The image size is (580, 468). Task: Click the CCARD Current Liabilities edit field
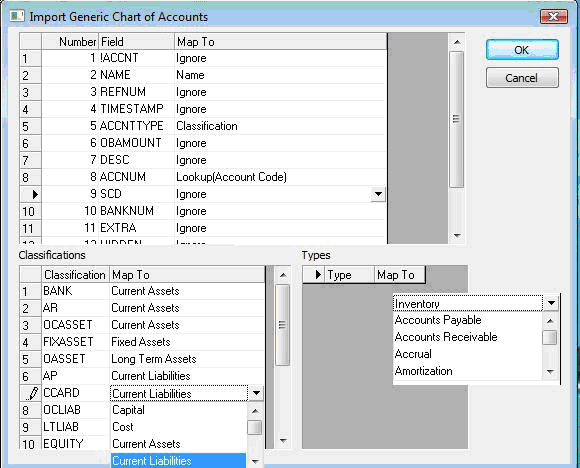[x=179, y=394]
